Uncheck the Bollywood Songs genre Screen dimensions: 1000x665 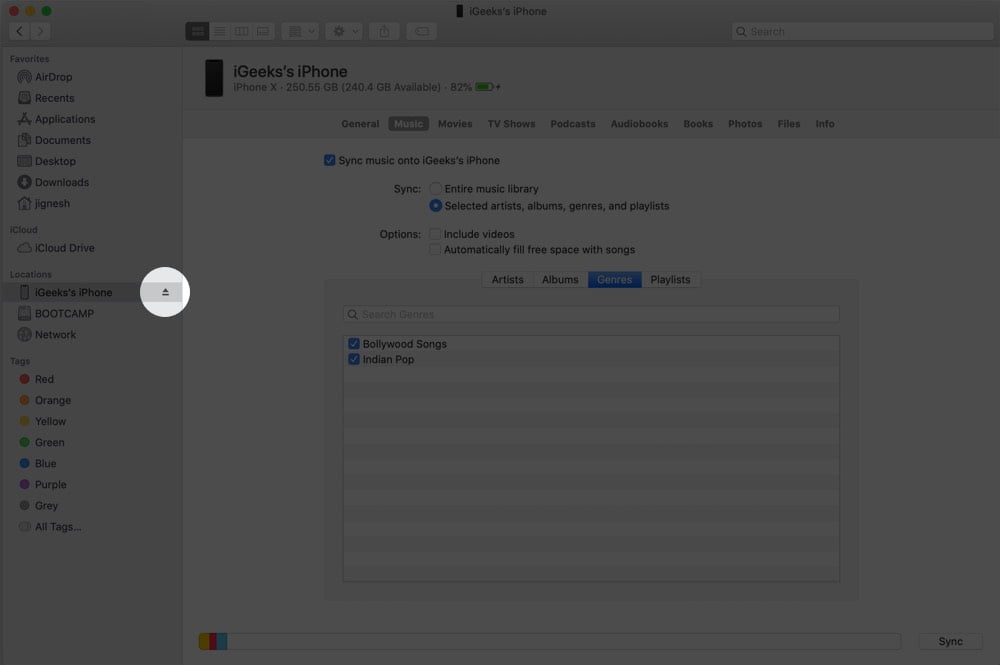(354, 344)
